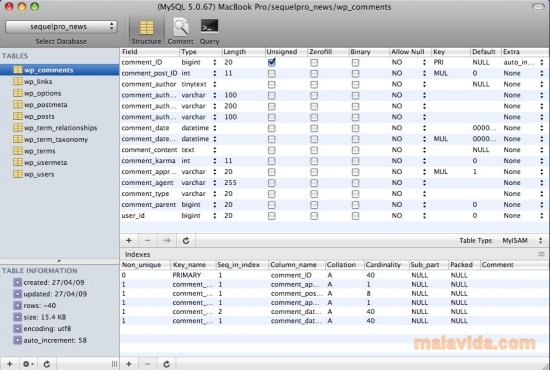Viewport: 550px width, 370px height.
Task: Collapse the table information pane divider arrow
Action: point(59,261)
